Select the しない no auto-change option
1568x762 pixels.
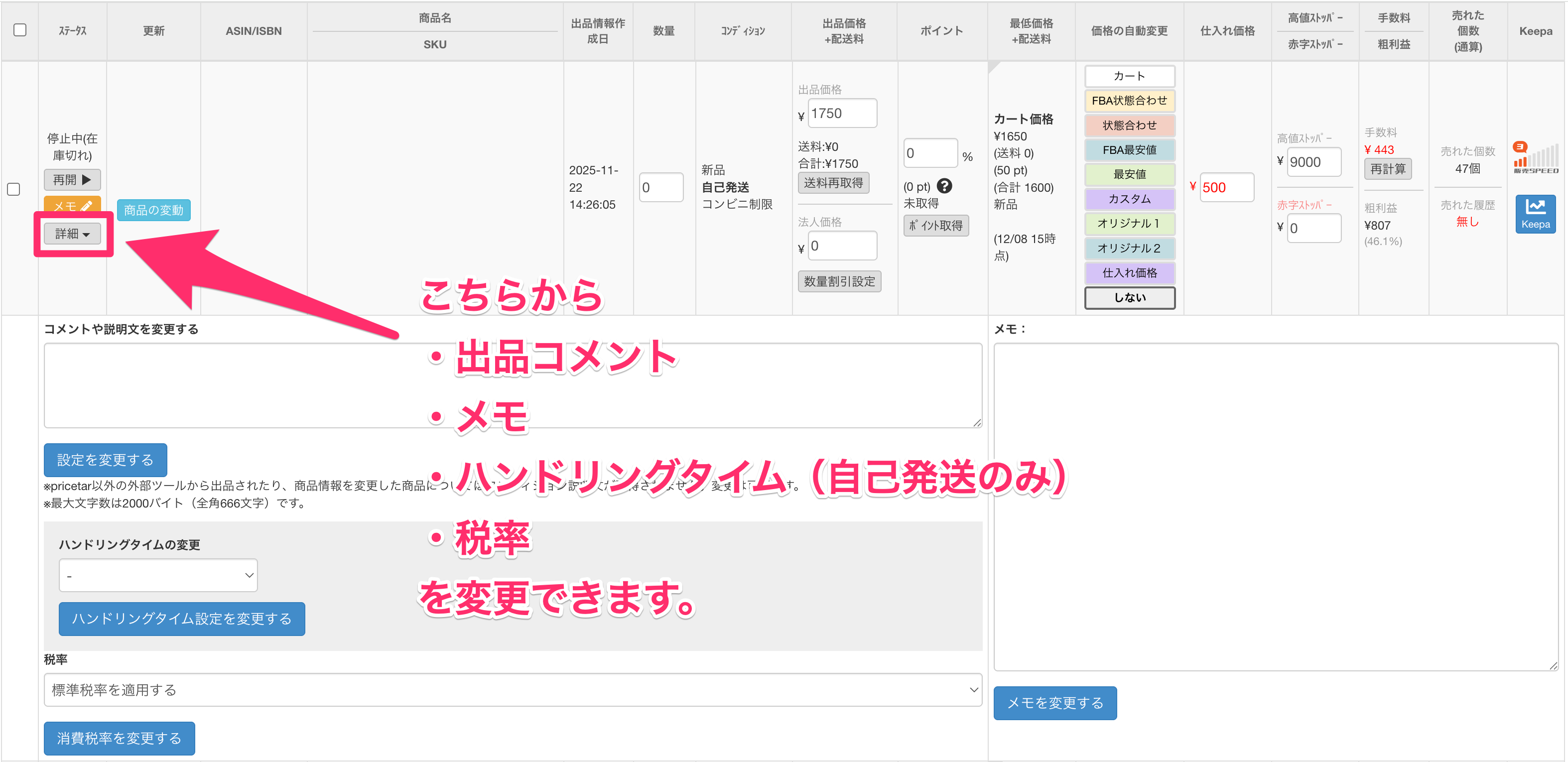pyautogui.click(x=1129, y=298)
